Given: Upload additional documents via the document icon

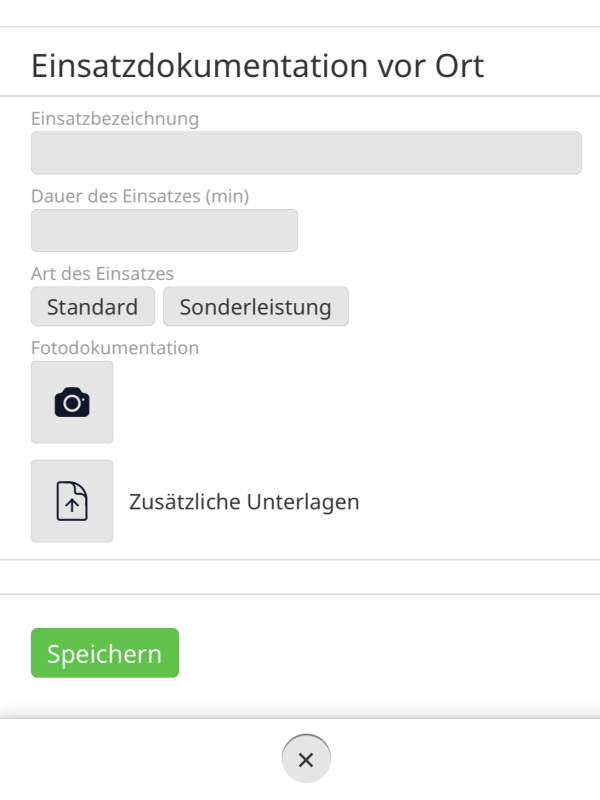Looking at the screenshot, I should click(x=72, y=501).
